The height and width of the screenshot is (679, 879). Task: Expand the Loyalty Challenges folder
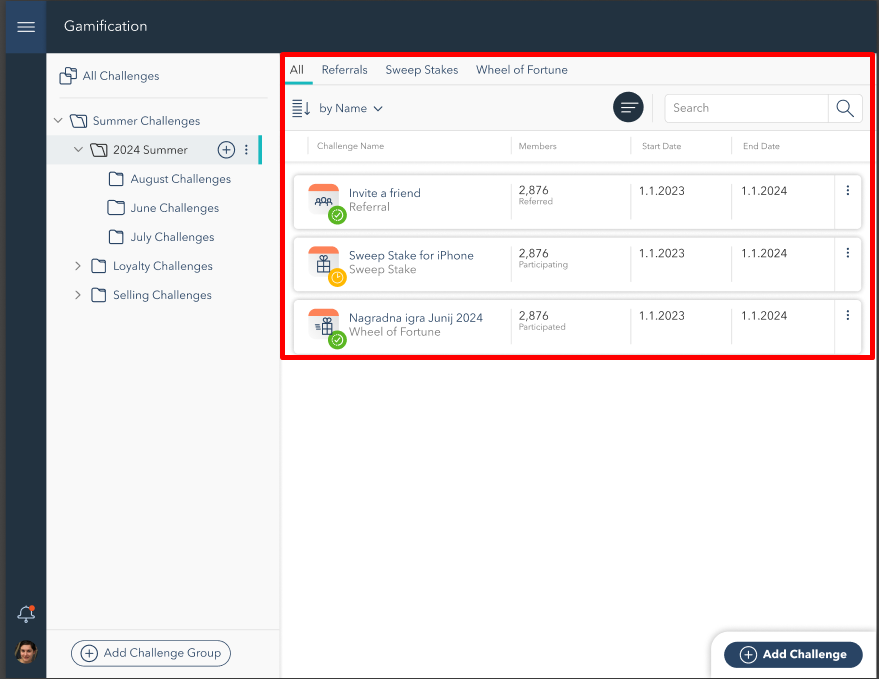[x=77, y=266]
